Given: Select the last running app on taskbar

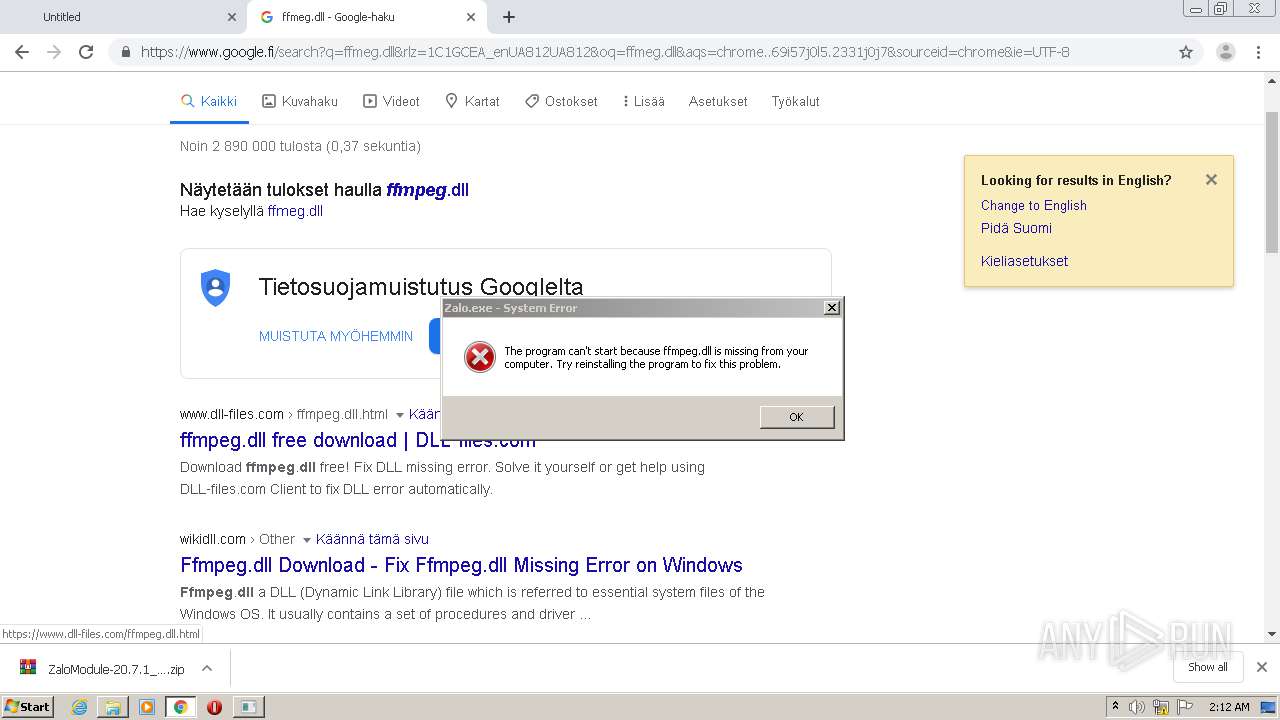Looking at the screenshot, I should pos(247,707).
